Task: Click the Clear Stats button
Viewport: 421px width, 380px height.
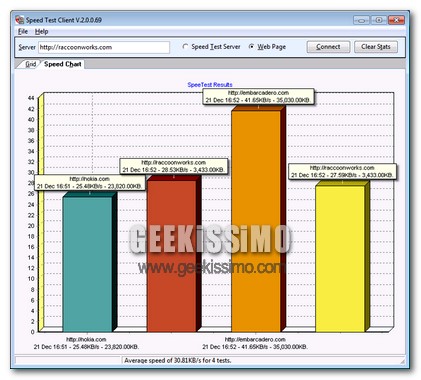Action: pyautogui.click(x=376, y=47)
